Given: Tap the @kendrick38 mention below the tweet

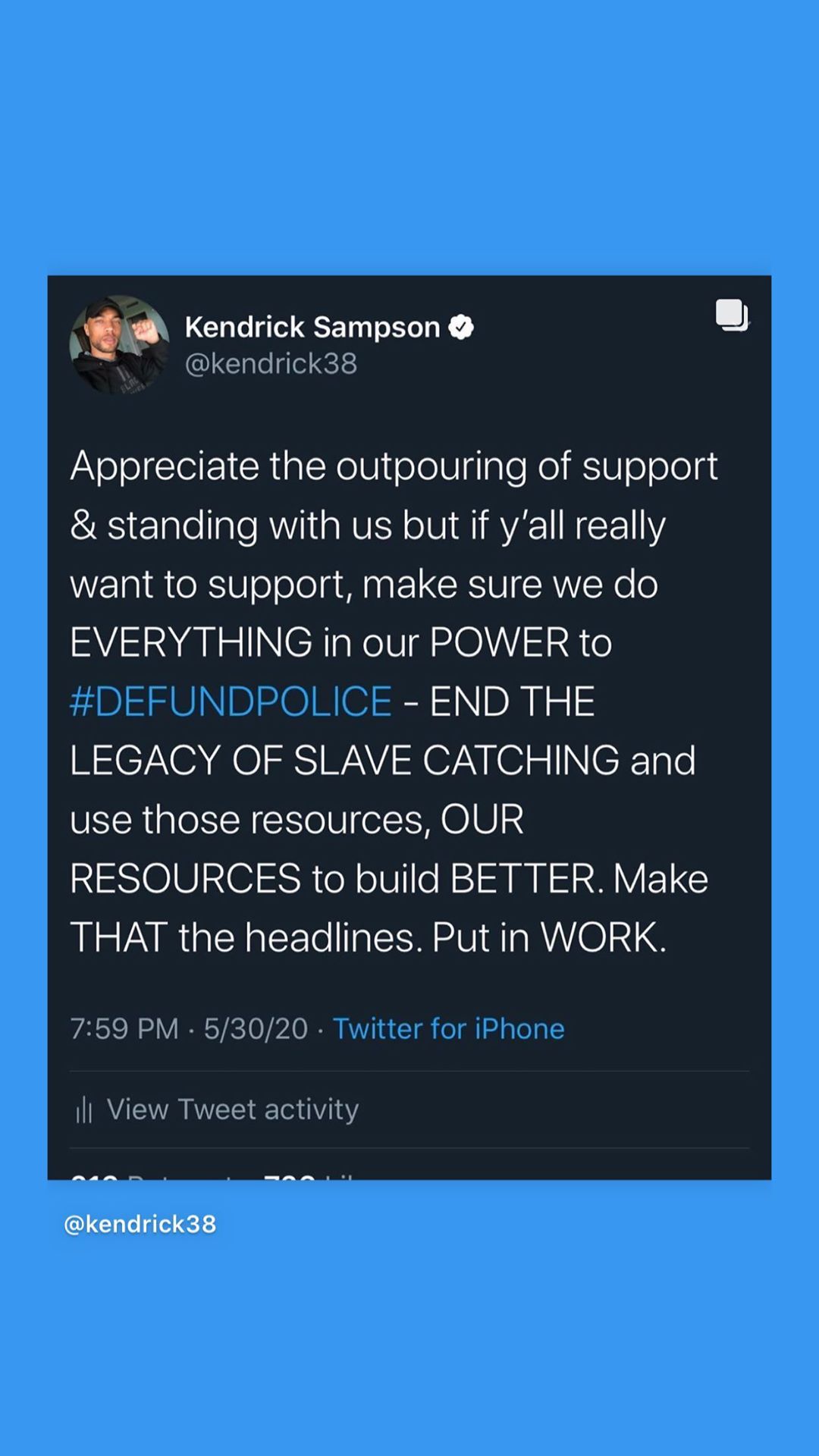Looking at the screenshot, I should pyautogui.click(x=140, y=1224).
